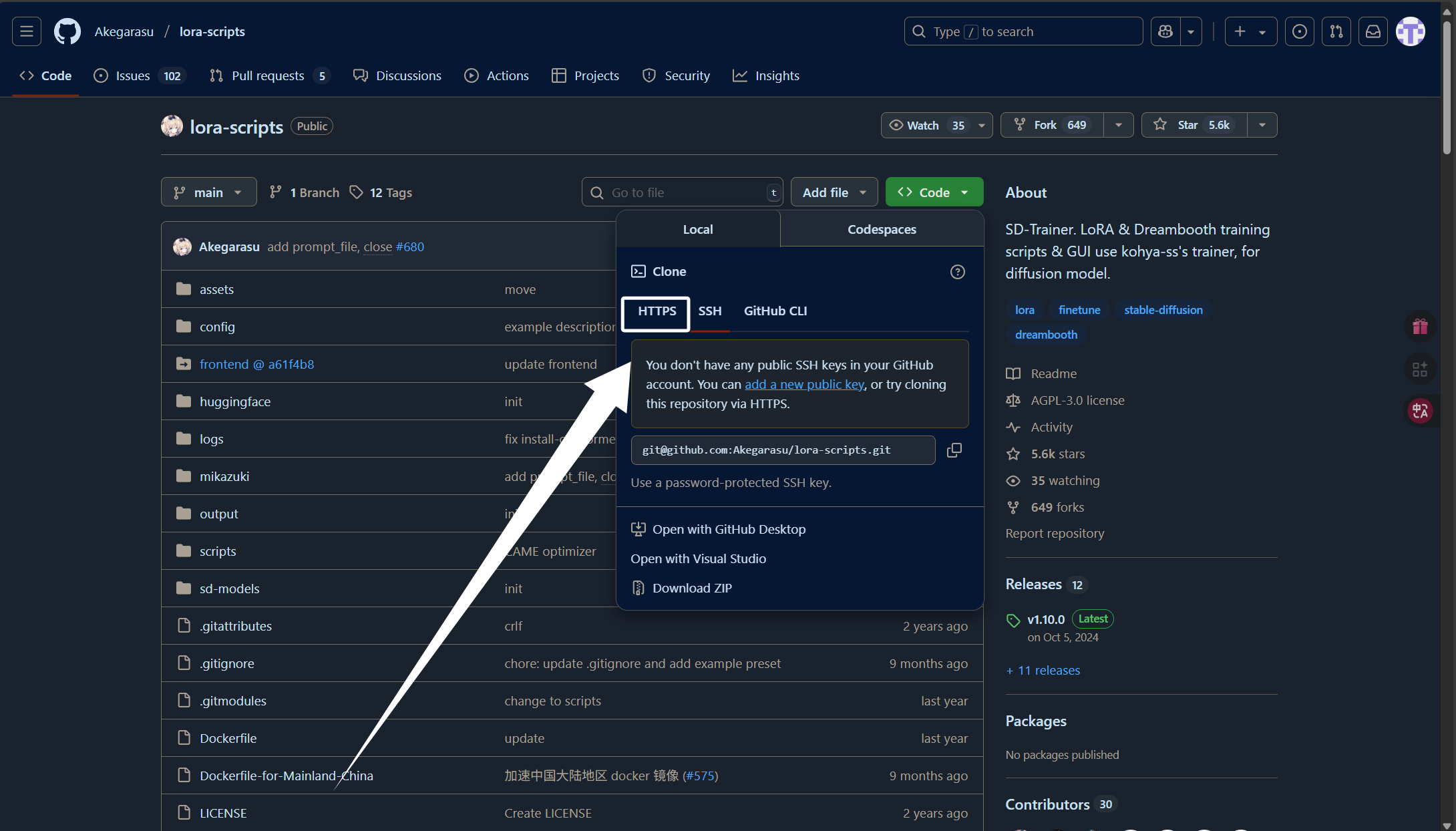Click the git clone URL text field

point(783,450)
